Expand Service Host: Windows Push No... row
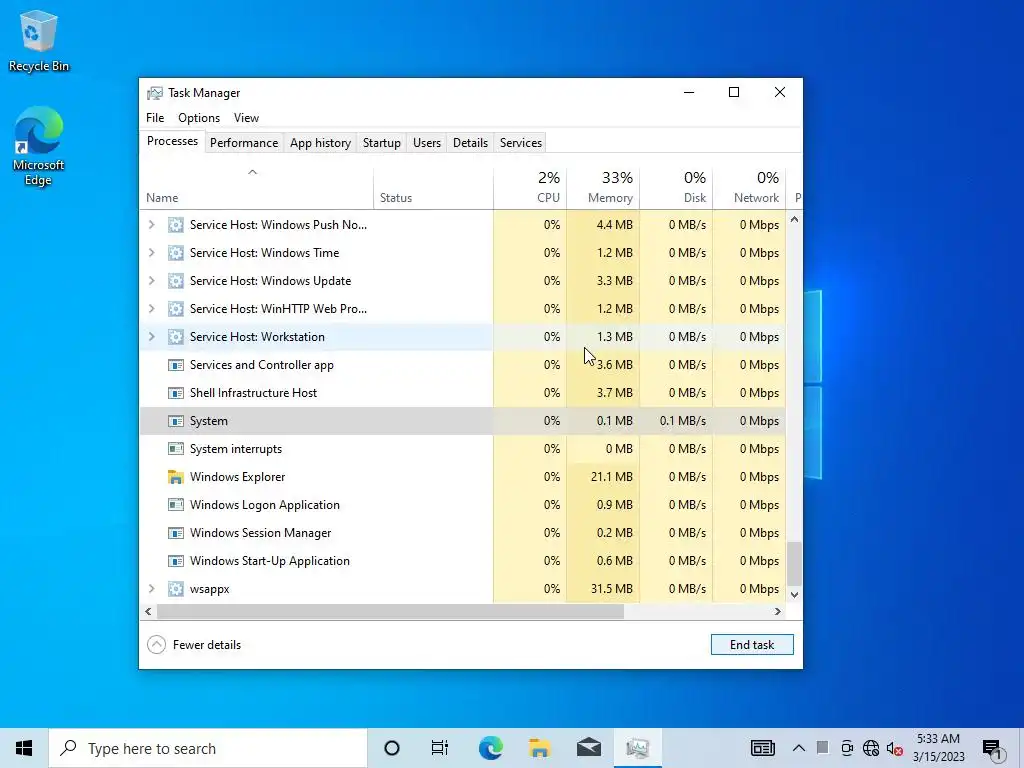1024x768 pixels. 152,225
